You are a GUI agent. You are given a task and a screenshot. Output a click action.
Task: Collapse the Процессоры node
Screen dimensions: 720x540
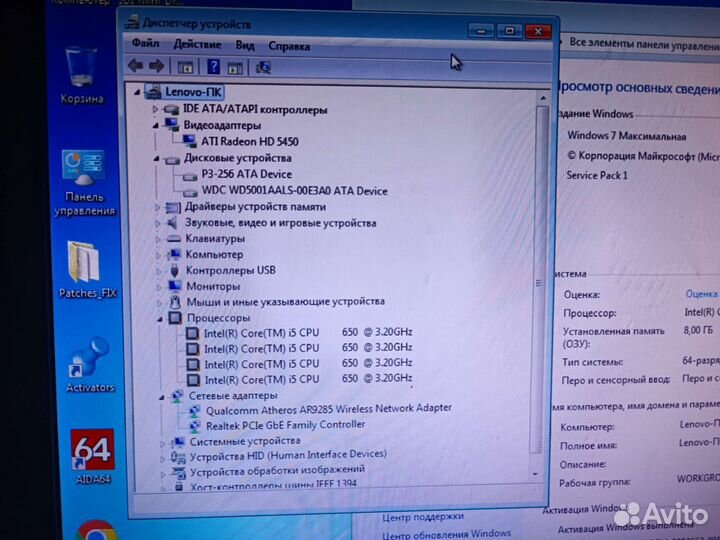tap(160, 319)
